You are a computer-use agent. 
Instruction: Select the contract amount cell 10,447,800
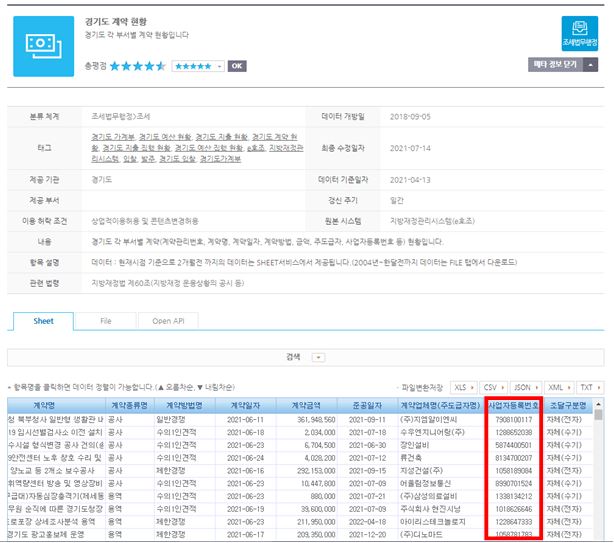(x=306, y=484)
